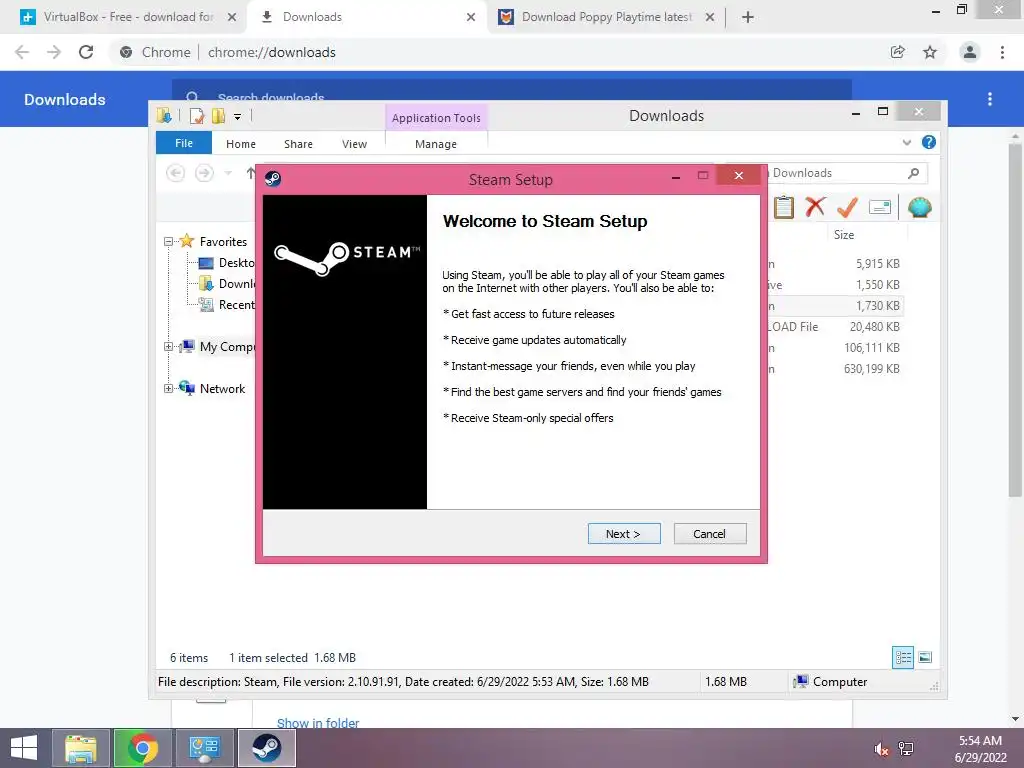1024x768 pixels.
Task: Click the Steam icon in Setup title bar
Action: point(273,178)
